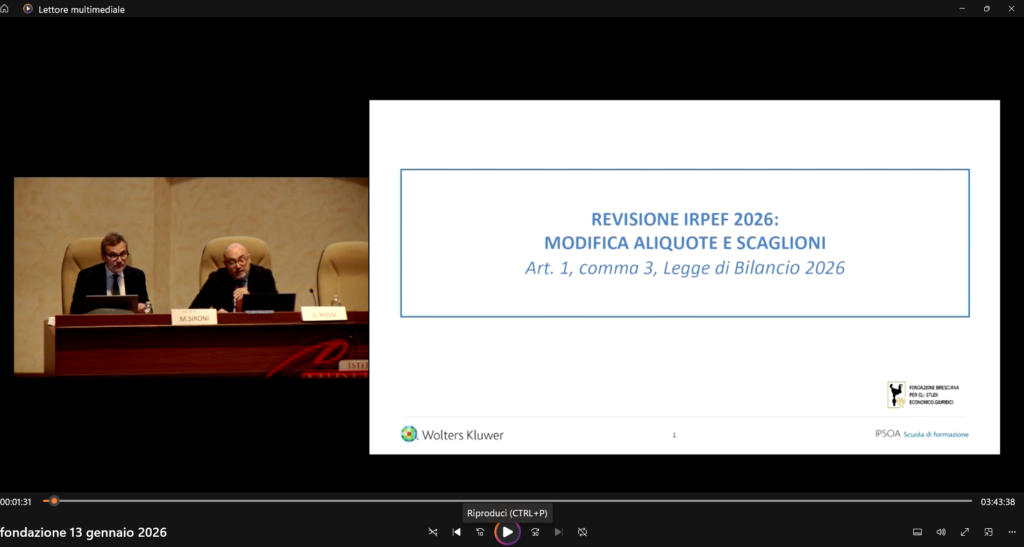This screenshot has height=547, width=1024.
Task: Click the elapsed time 00:01:31
Action: coord(16,502)
